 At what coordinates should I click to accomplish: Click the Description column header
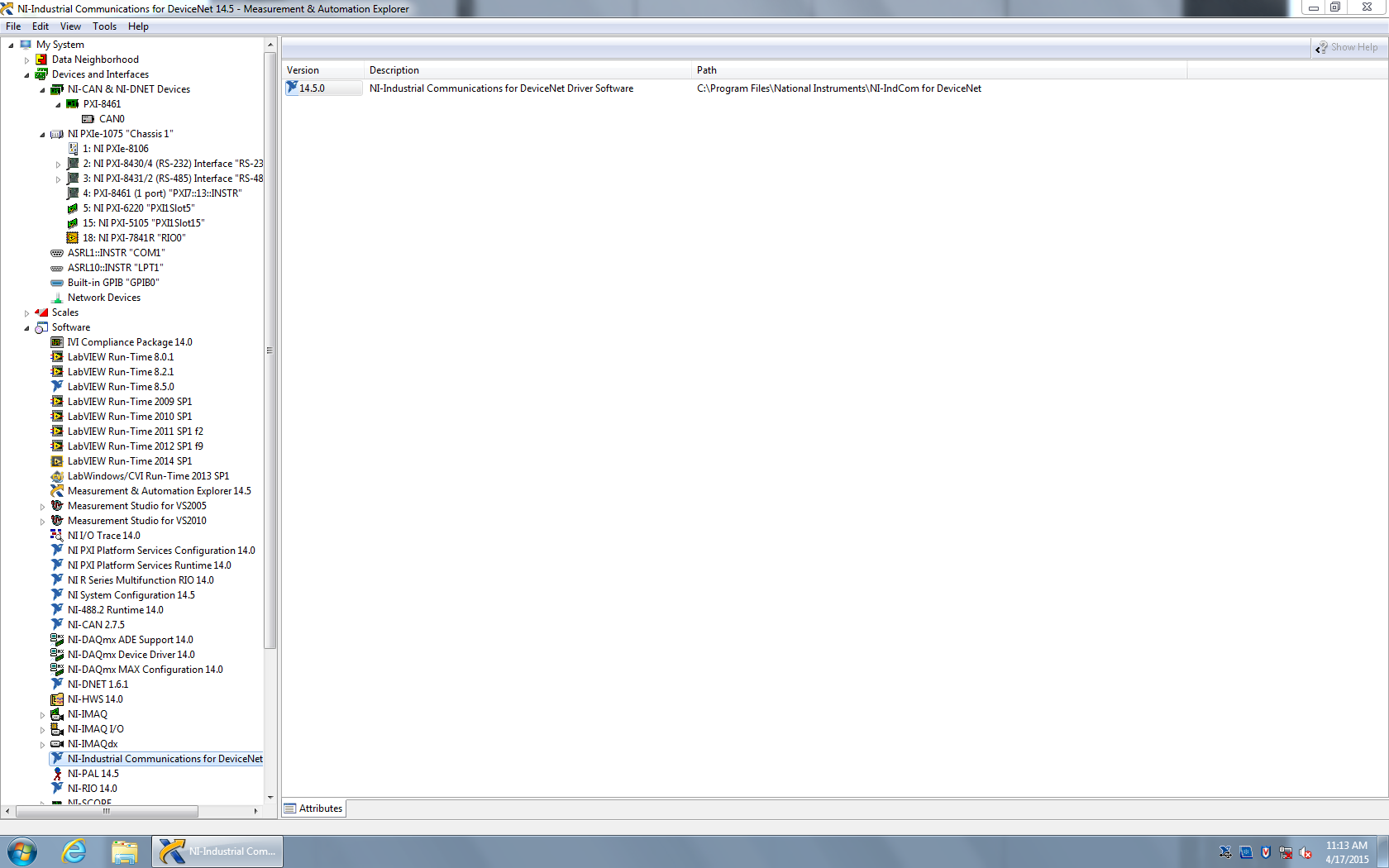527,70
